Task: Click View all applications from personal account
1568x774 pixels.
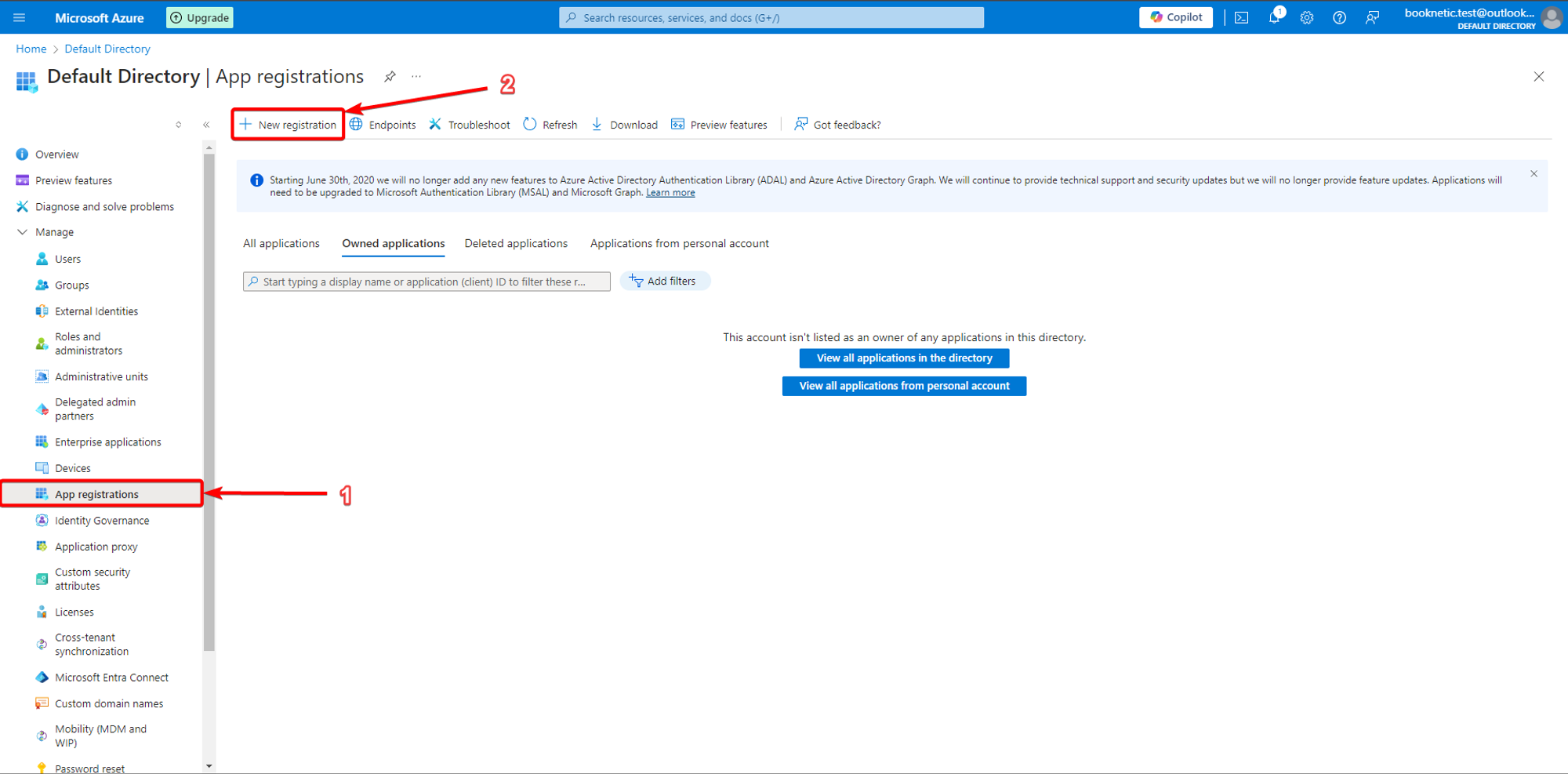Action: [x=904, y=386]
